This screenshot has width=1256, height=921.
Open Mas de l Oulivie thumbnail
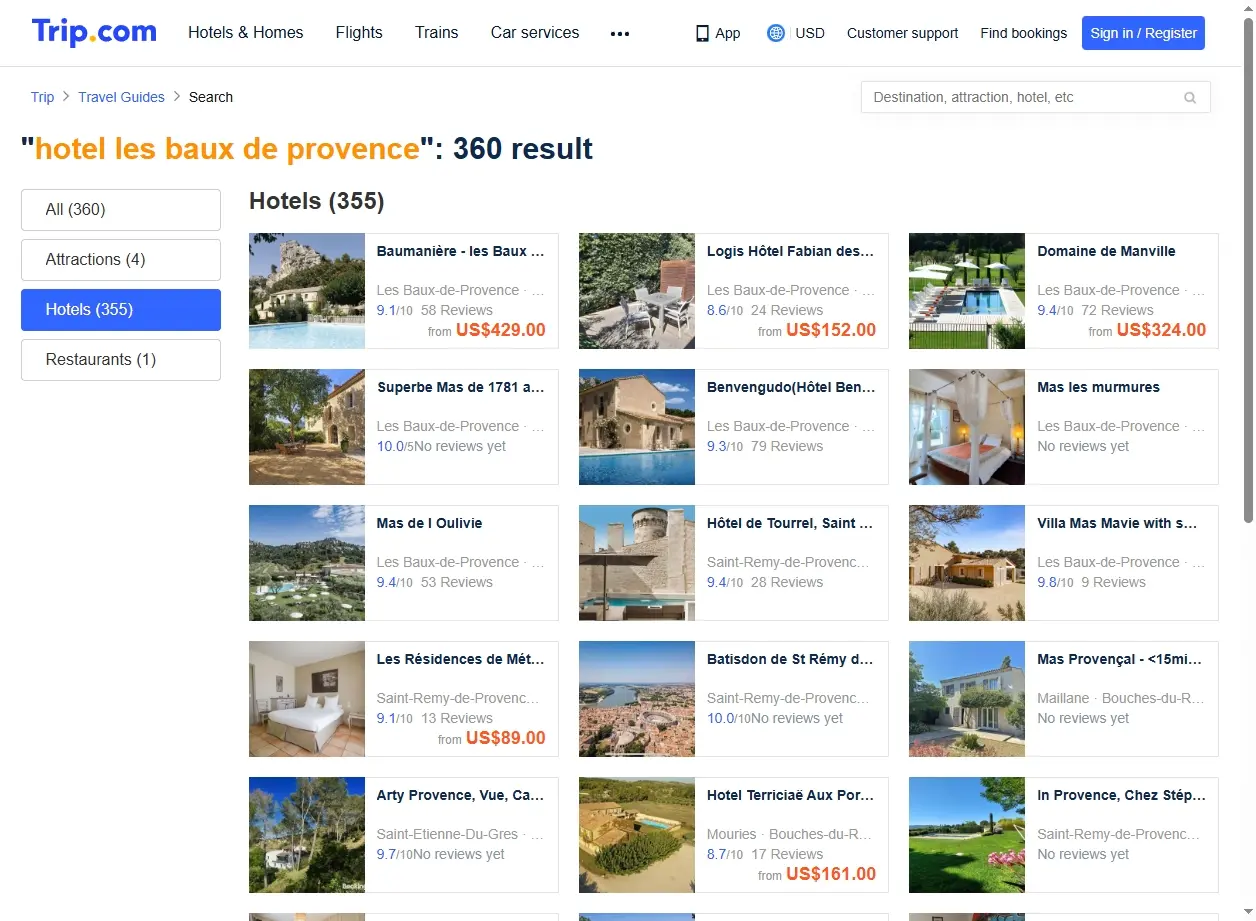click(x=307, y=563)
